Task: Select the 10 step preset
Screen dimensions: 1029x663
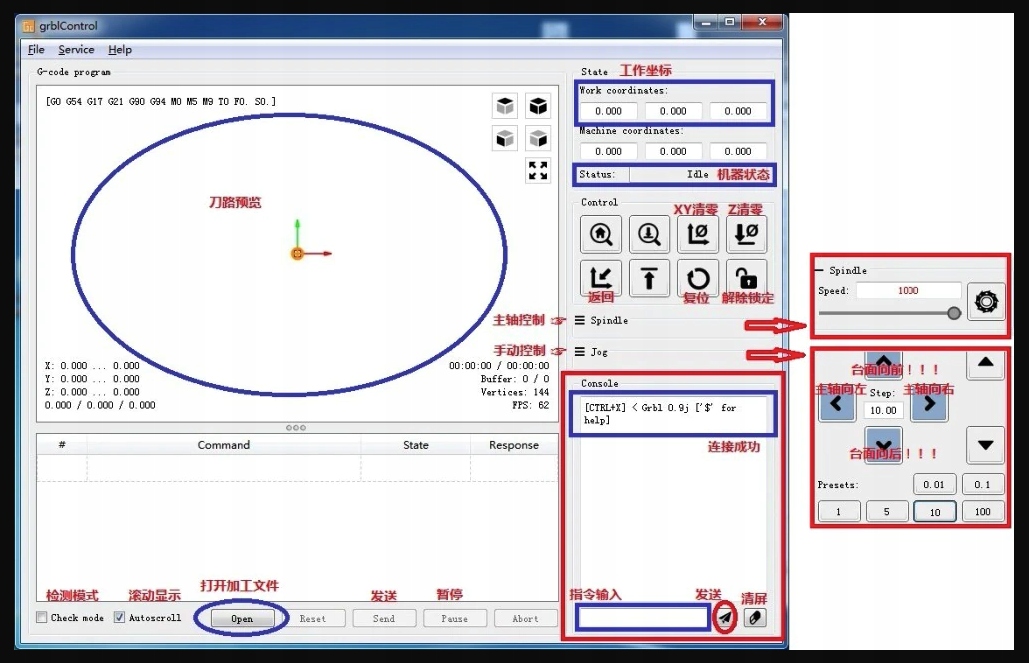Action: click(934, 511)
